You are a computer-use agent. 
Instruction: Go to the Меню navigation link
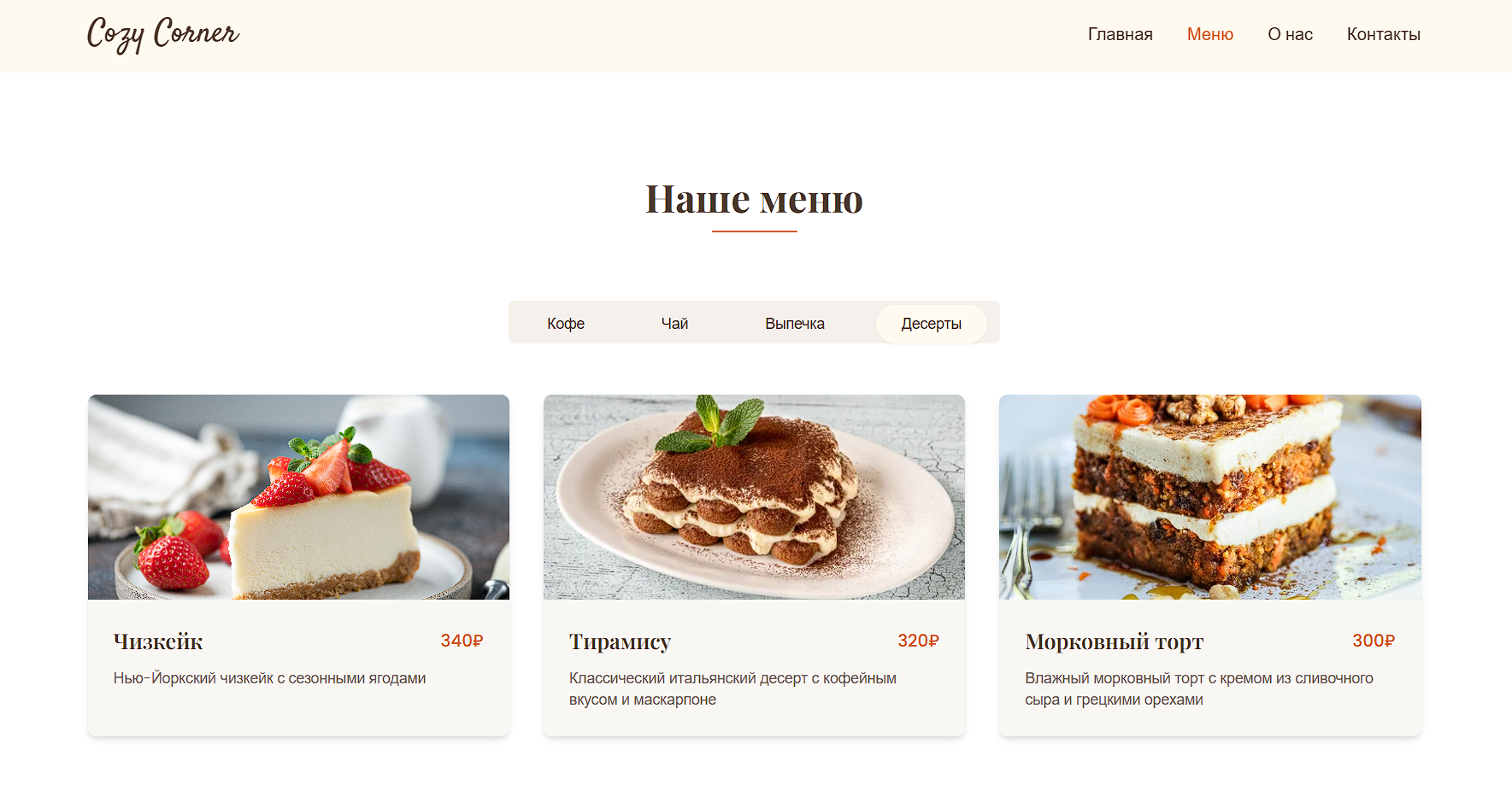click(x=1209, y=35)
